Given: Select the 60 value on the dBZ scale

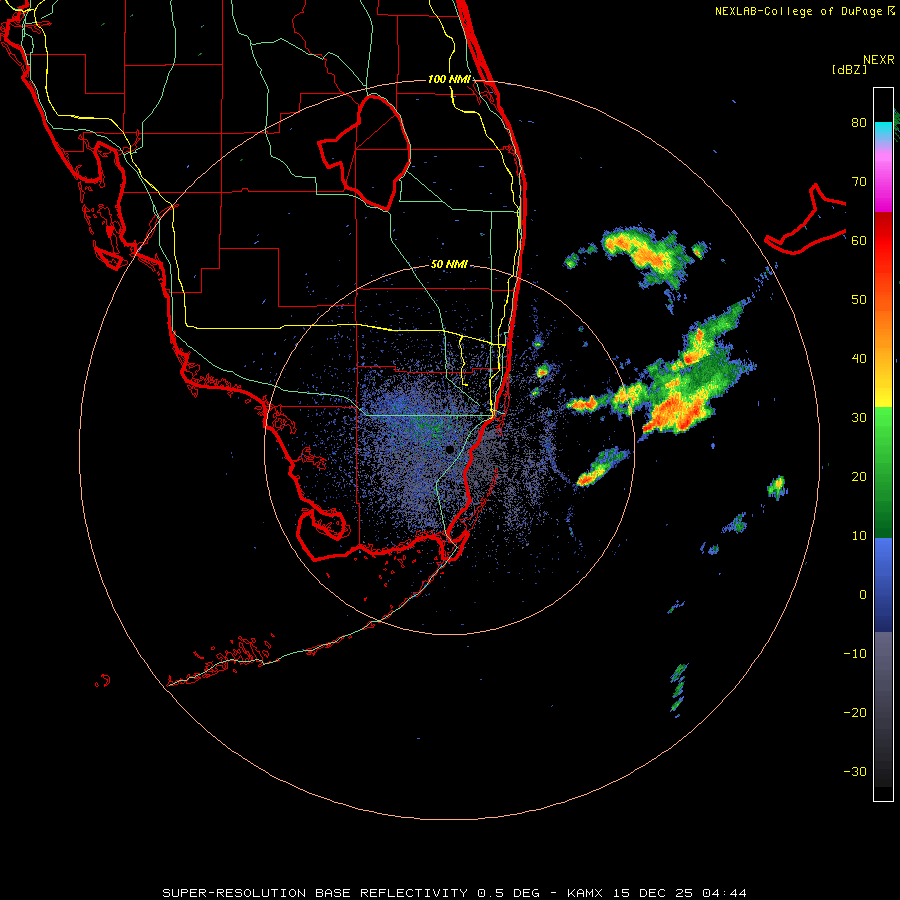Looking at the screenshot, I should pyautogui.click(x=859, y=240).
